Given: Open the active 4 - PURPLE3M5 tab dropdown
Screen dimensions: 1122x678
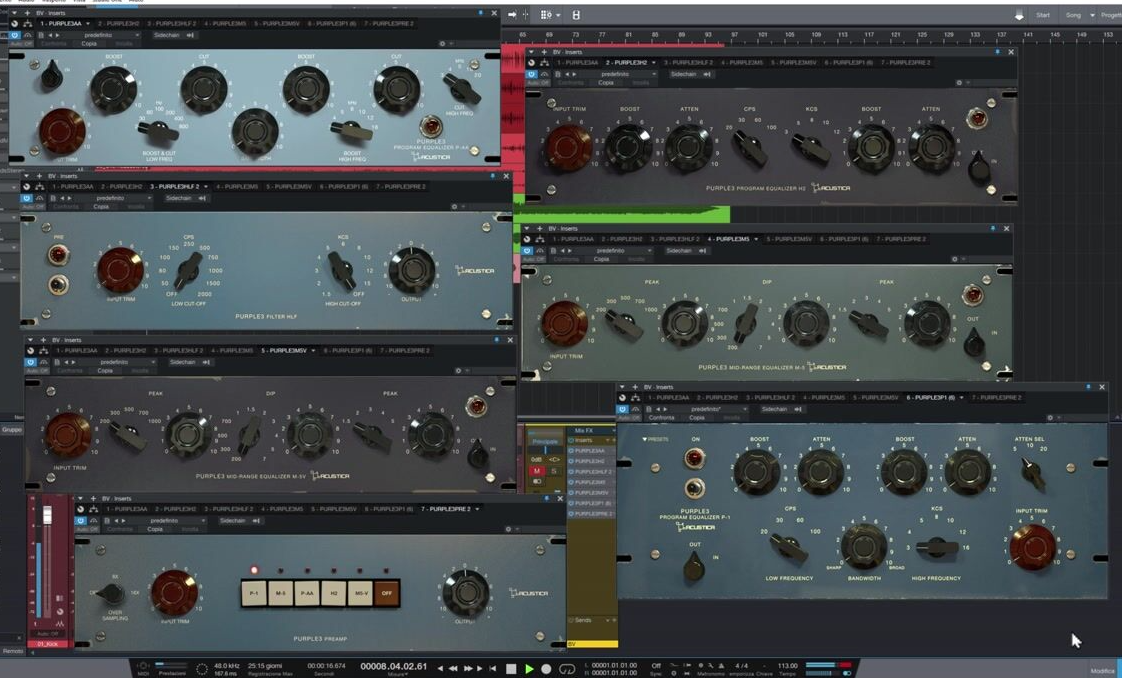Looking at the screenshot, I should click(756, 239).
